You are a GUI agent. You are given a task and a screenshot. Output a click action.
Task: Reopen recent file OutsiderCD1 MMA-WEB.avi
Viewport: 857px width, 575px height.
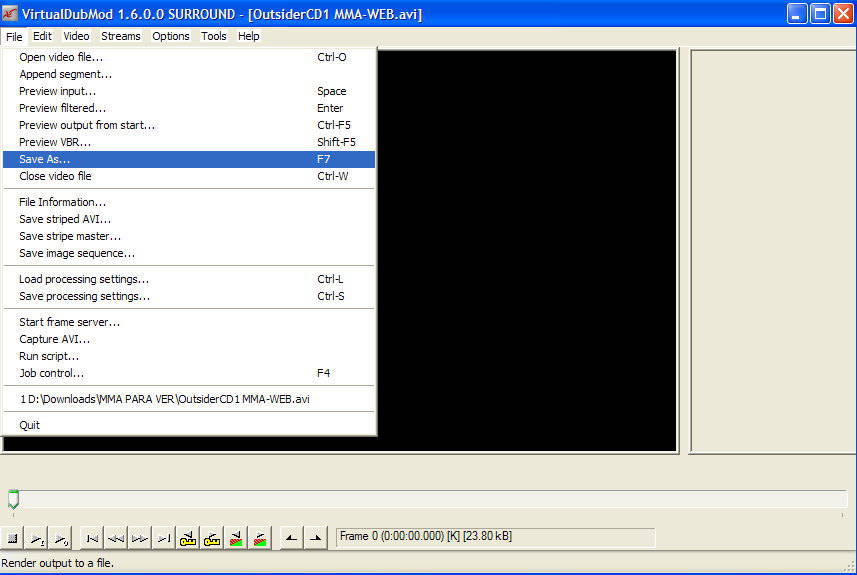(189, 399)
